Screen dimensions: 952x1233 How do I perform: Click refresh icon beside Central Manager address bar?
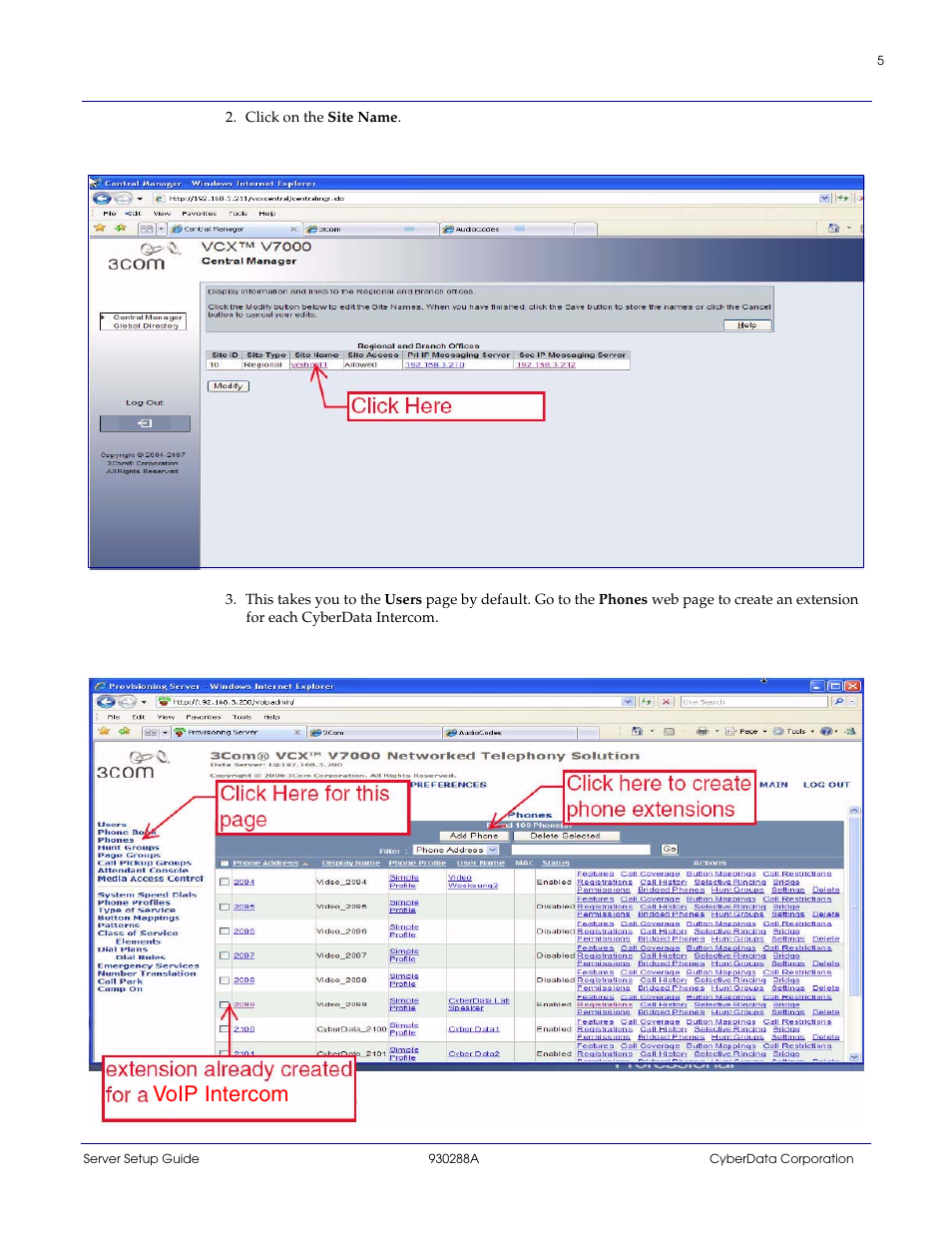(843, 199)
